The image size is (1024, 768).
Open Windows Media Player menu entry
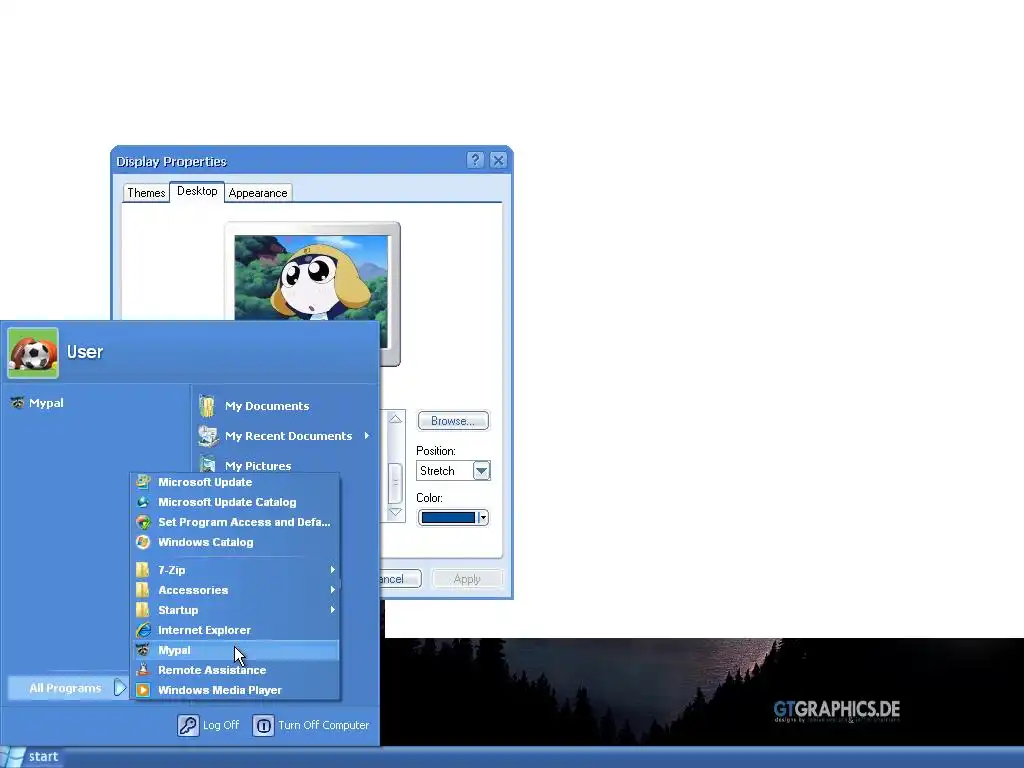click(235, 690)
